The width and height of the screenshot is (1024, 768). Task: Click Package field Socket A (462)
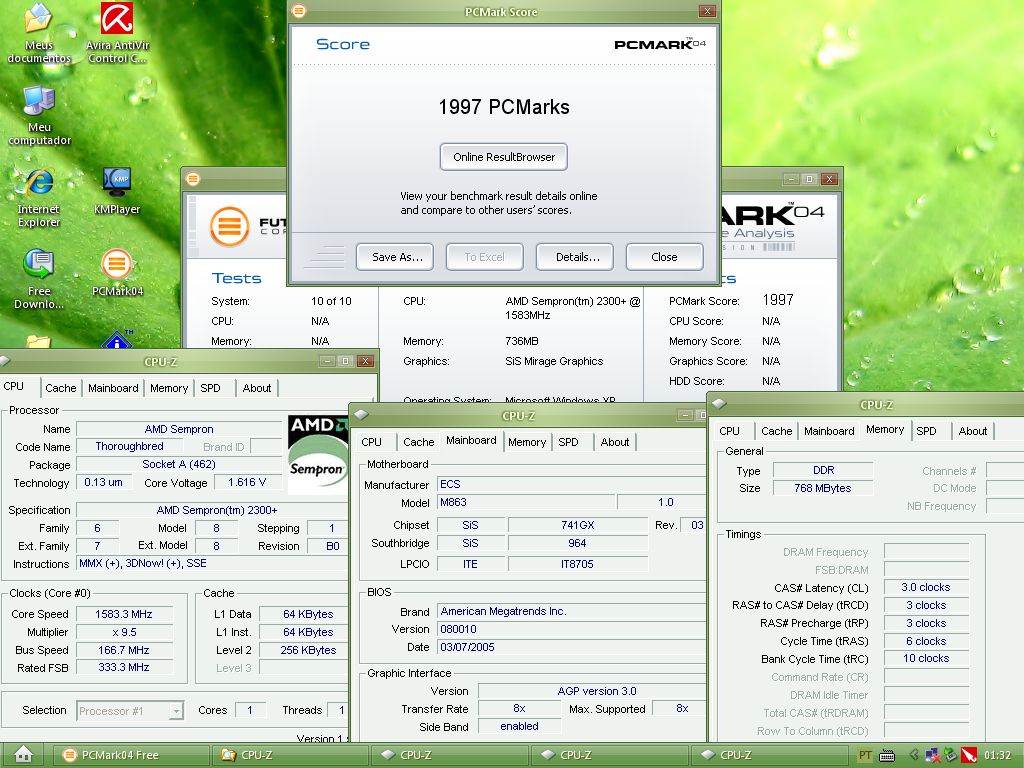[179, 464]
